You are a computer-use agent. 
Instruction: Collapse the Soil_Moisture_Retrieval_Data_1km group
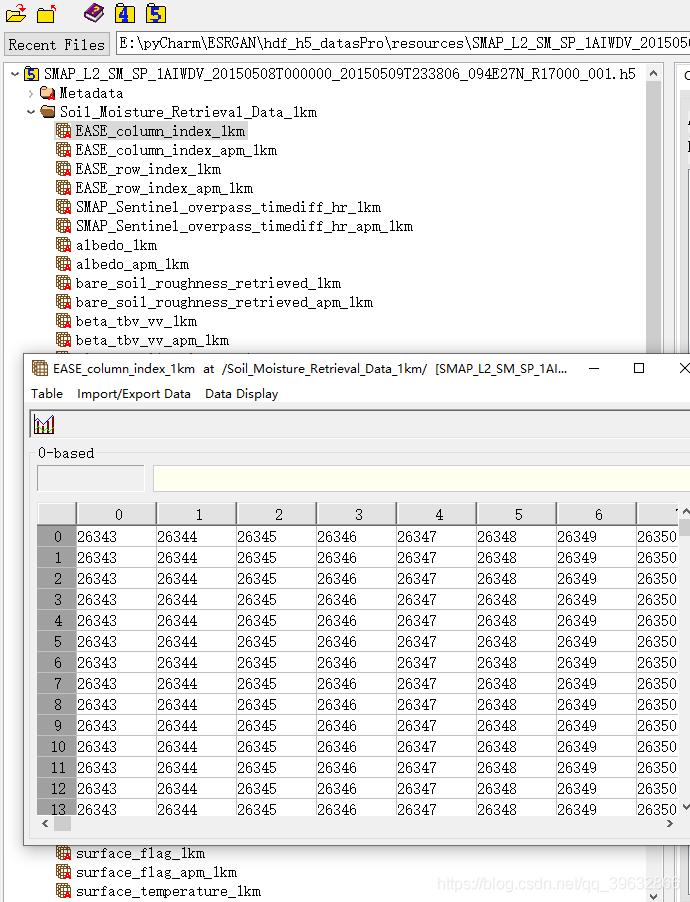[x=31, y=112]
